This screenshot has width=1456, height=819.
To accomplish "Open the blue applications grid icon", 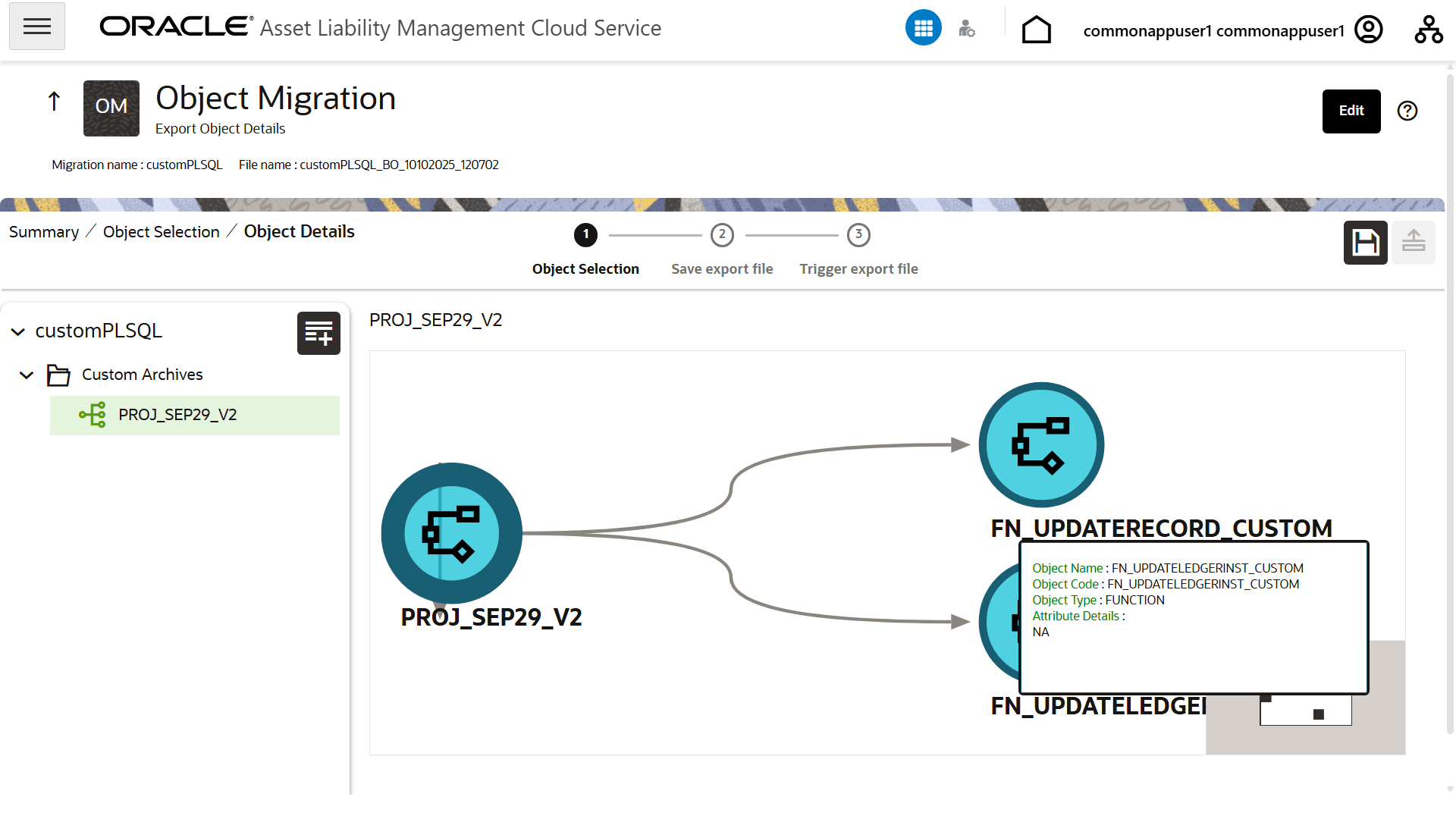I will coord(923,28).
